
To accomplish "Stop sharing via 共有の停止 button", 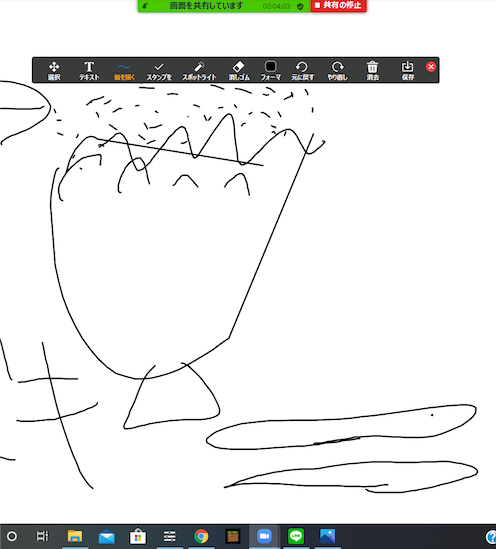I will (338, 6).
